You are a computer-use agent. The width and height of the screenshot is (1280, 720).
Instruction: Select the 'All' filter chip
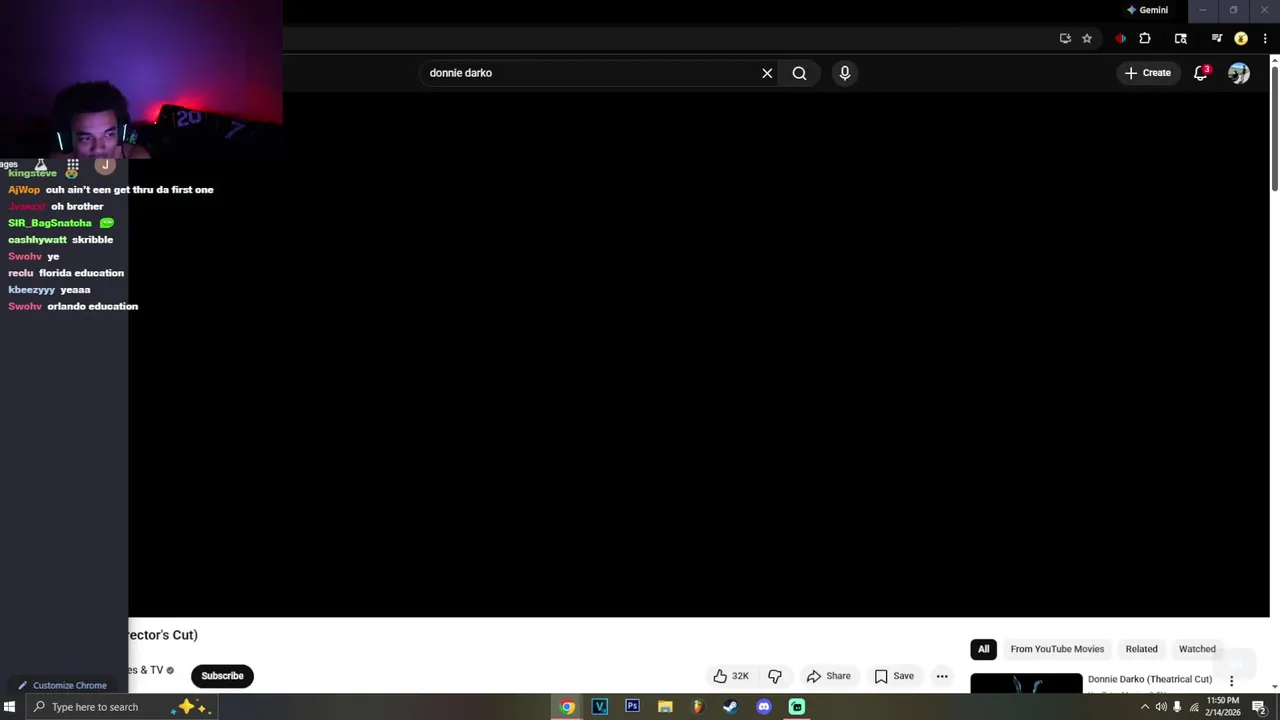click(984, 649)
